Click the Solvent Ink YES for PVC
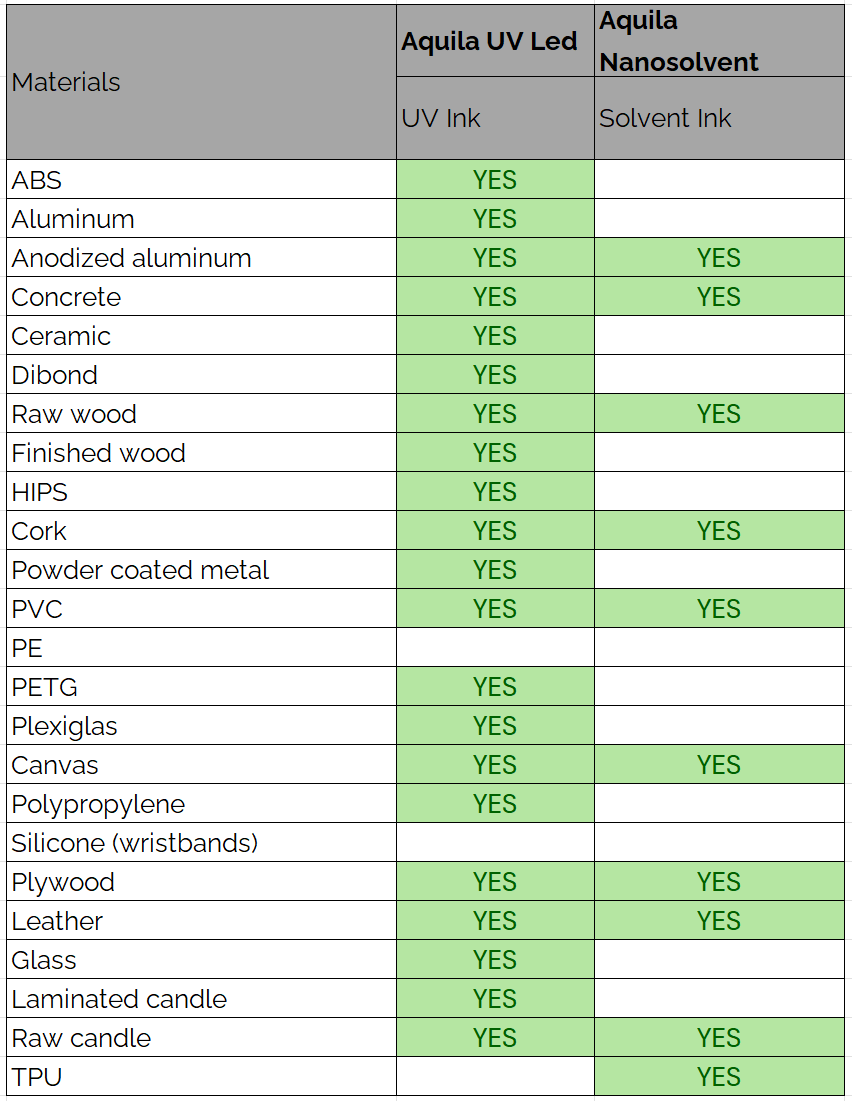Viewport: 852px width, 1101px height. 719,609
